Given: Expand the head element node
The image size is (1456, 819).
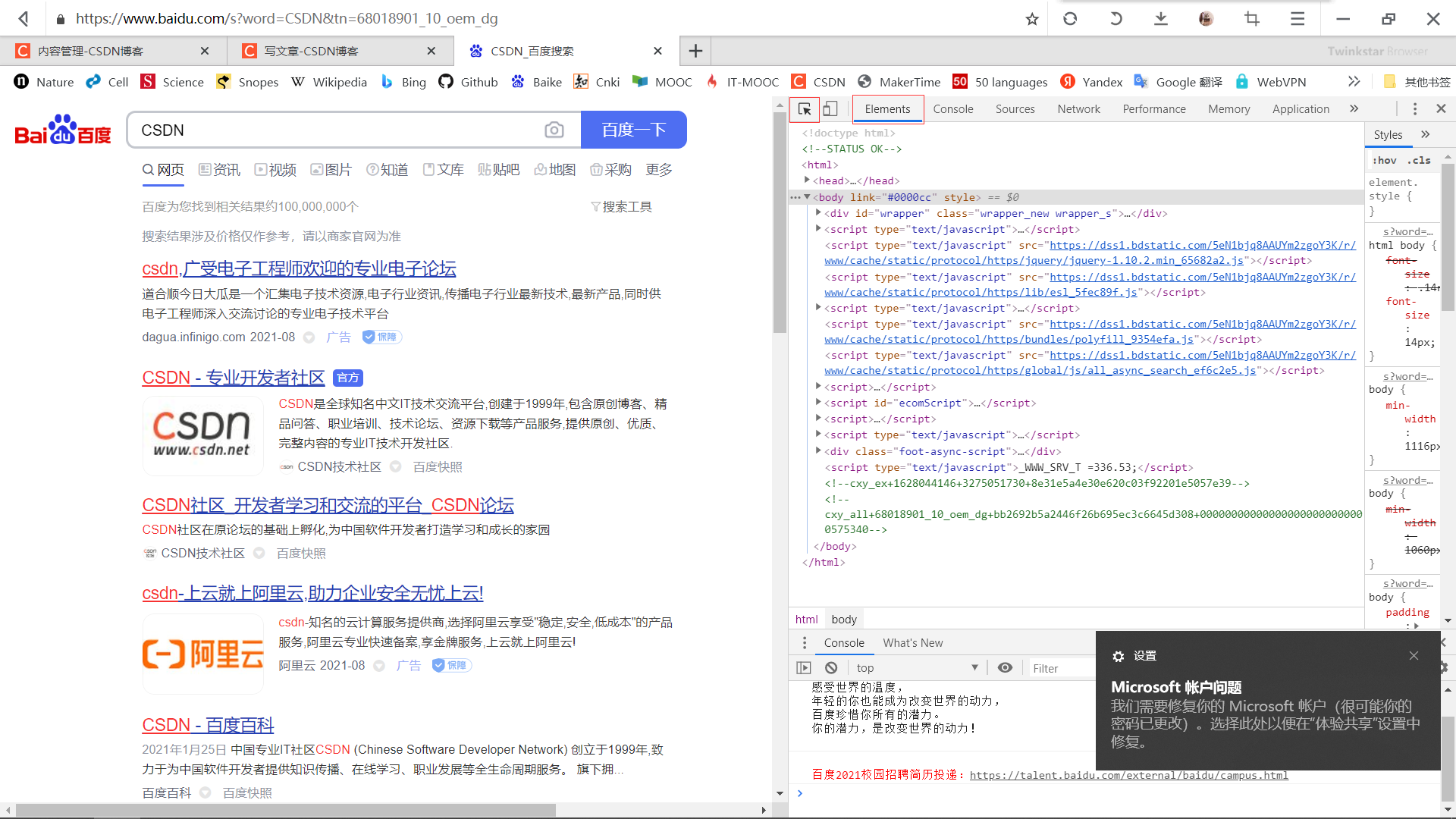Looking at the screenshot, I should click(807, 180).
